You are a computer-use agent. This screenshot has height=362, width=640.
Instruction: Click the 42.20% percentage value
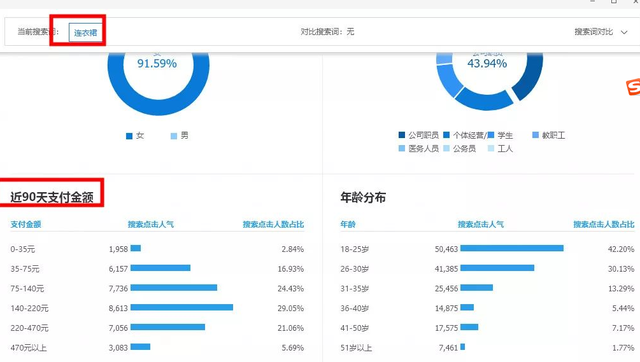(x=621, y=249)
